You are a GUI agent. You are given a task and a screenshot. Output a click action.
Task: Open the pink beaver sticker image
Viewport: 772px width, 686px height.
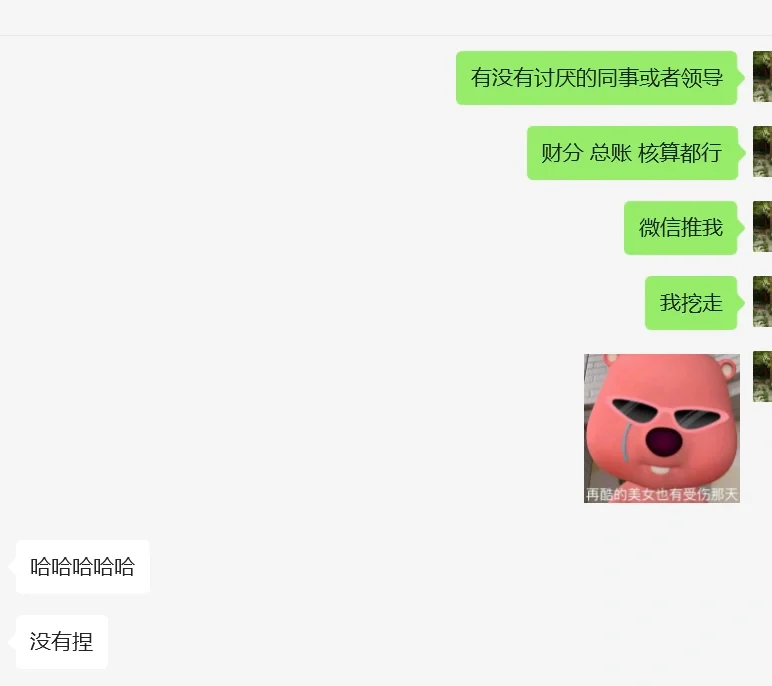(662, 428)
